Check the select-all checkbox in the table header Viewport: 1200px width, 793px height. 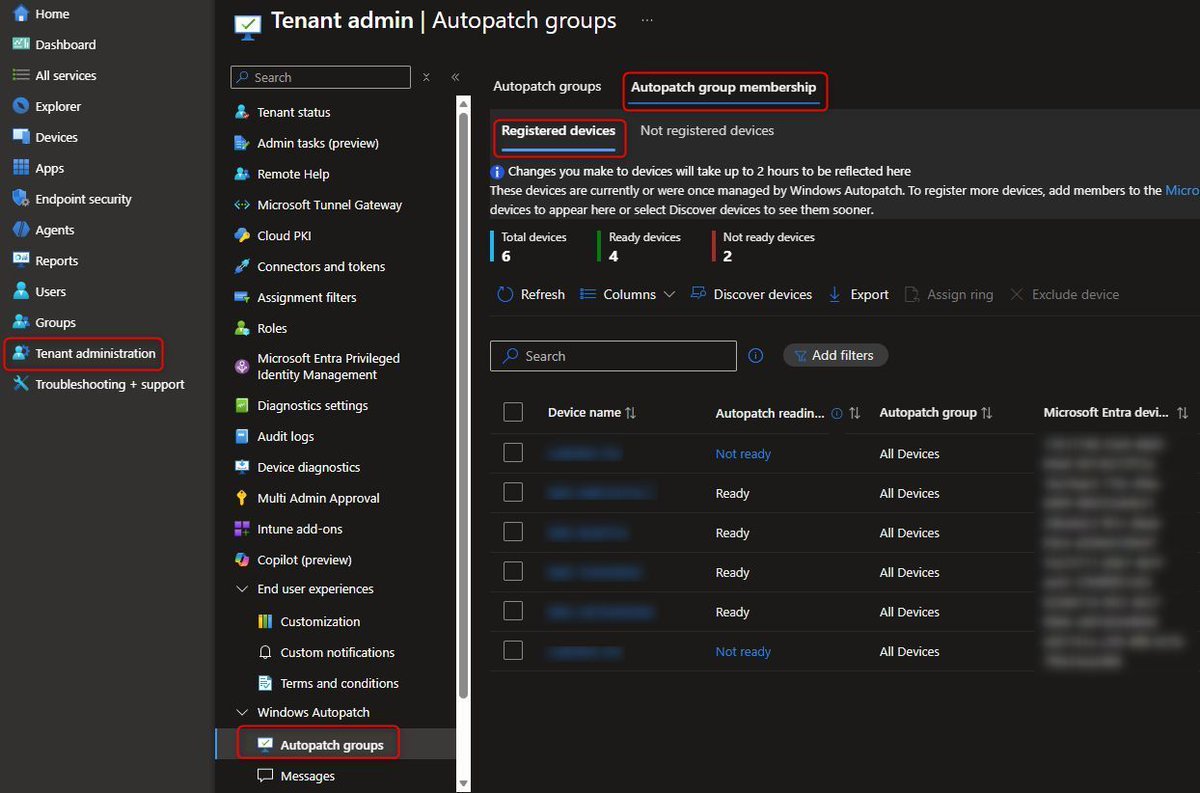(513, 411)
